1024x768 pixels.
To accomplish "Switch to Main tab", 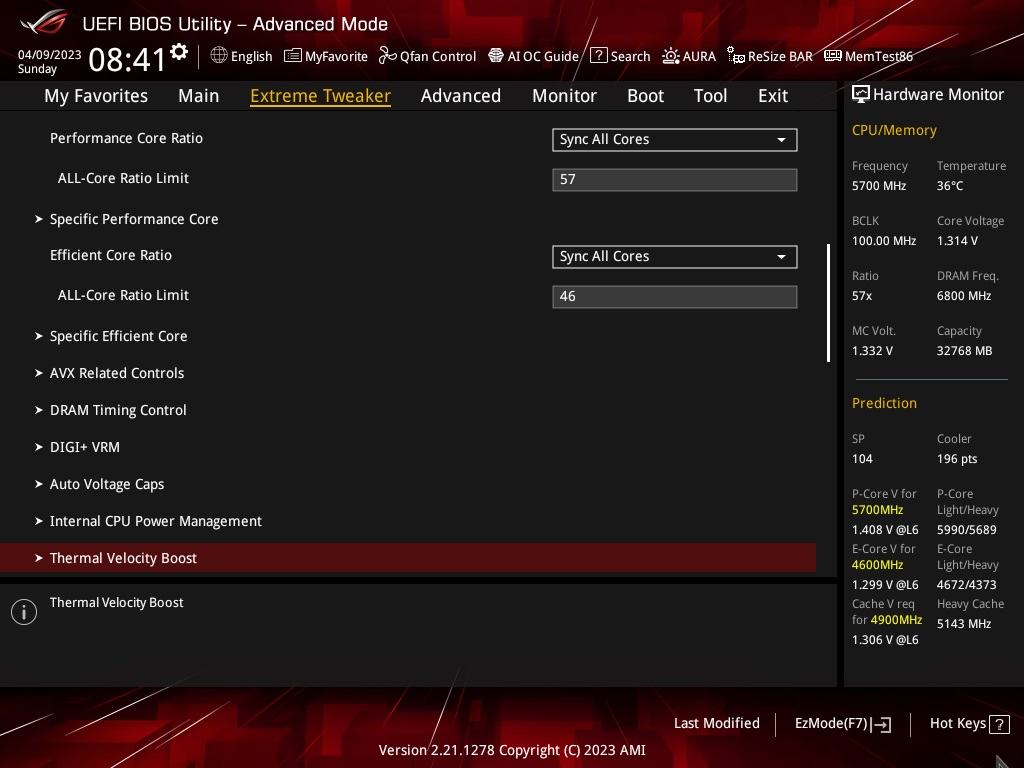I will 199,96.
